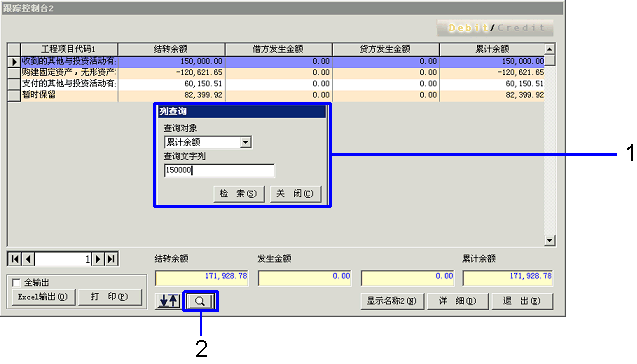The height and width of the screenshot is (364, 637).
Task: Click the -120,621.65 cell under 结转余额
Action: pos(171,73)
